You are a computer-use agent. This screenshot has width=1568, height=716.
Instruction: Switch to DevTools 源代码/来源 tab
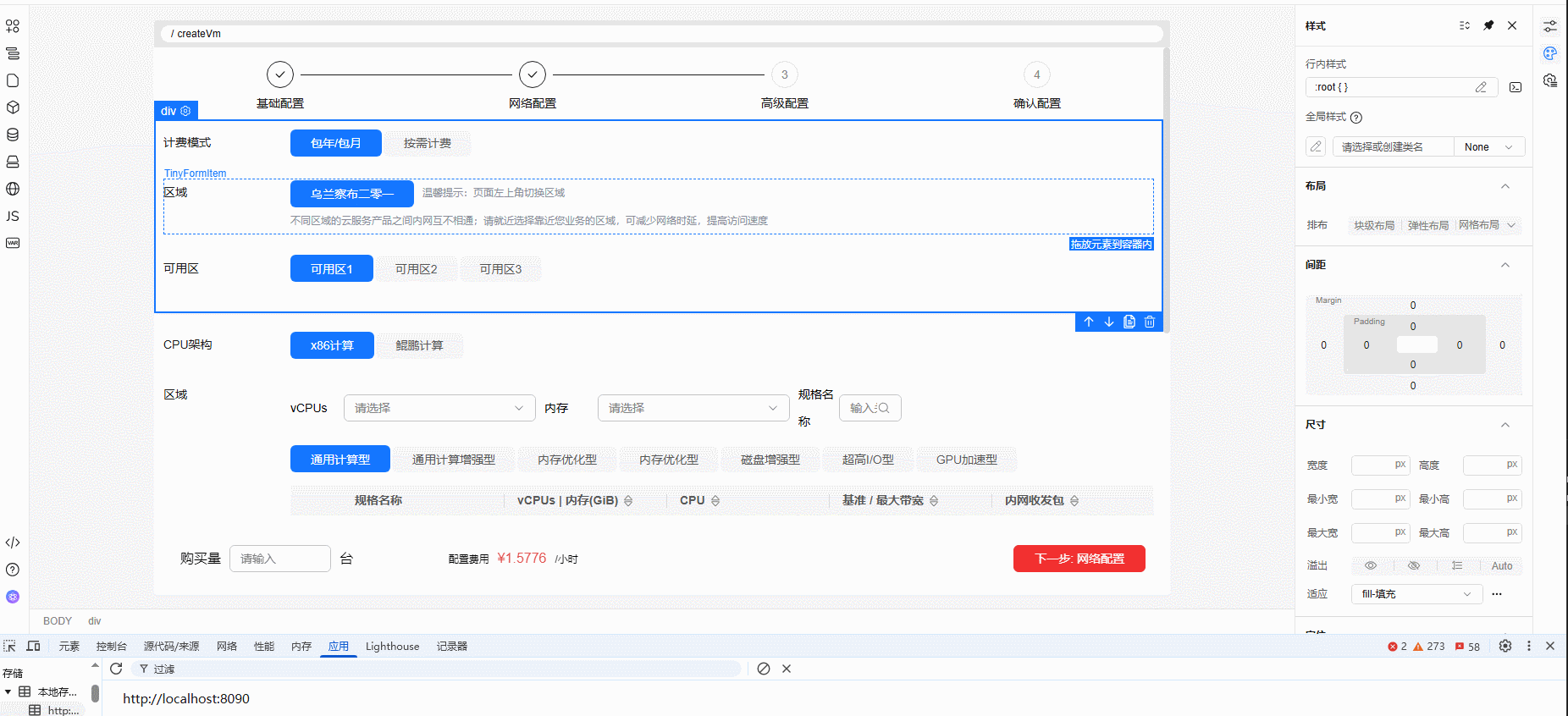tap(172, 646)
